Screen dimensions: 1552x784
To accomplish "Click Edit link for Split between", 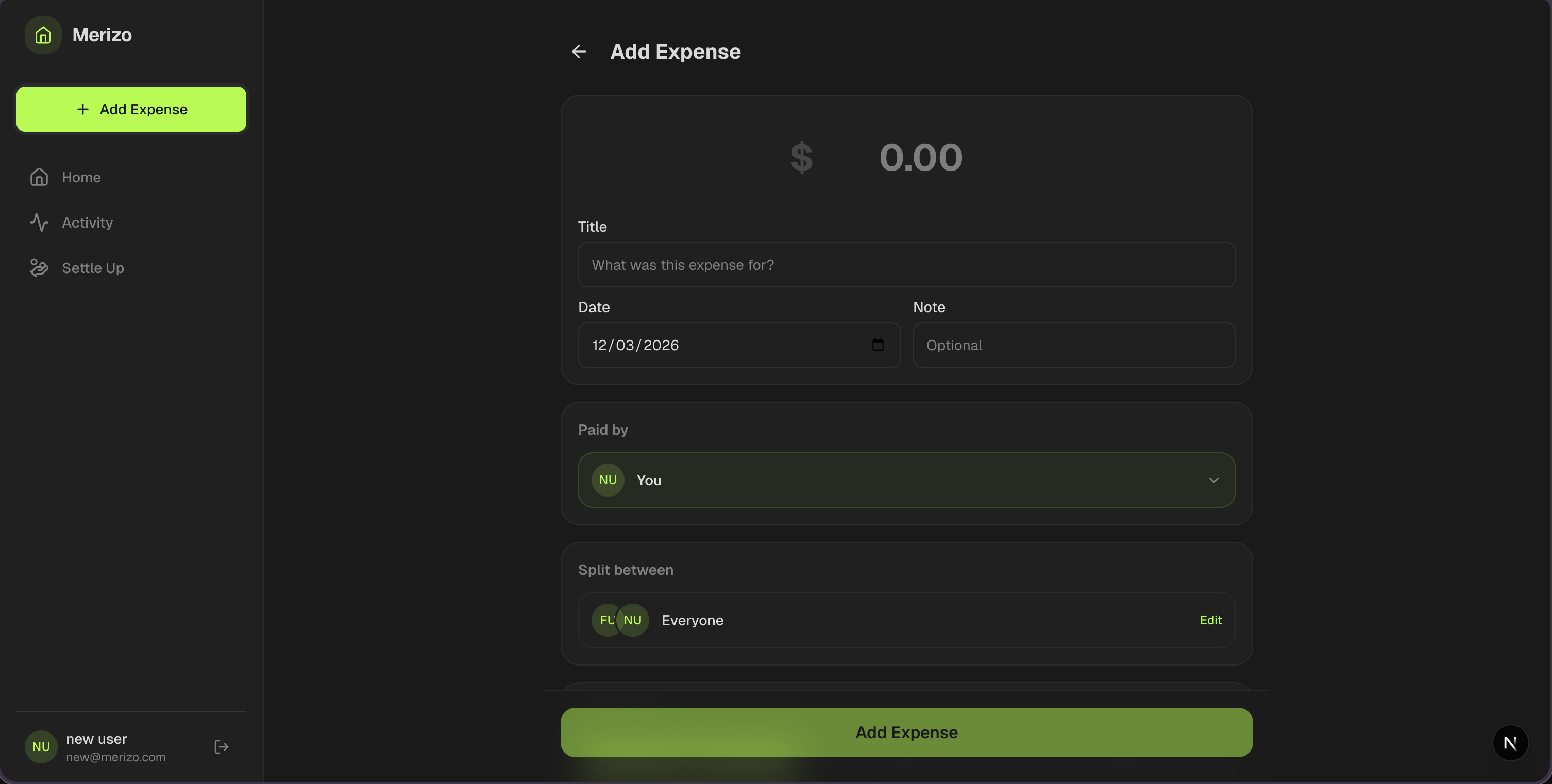I will click(1210, 620).
